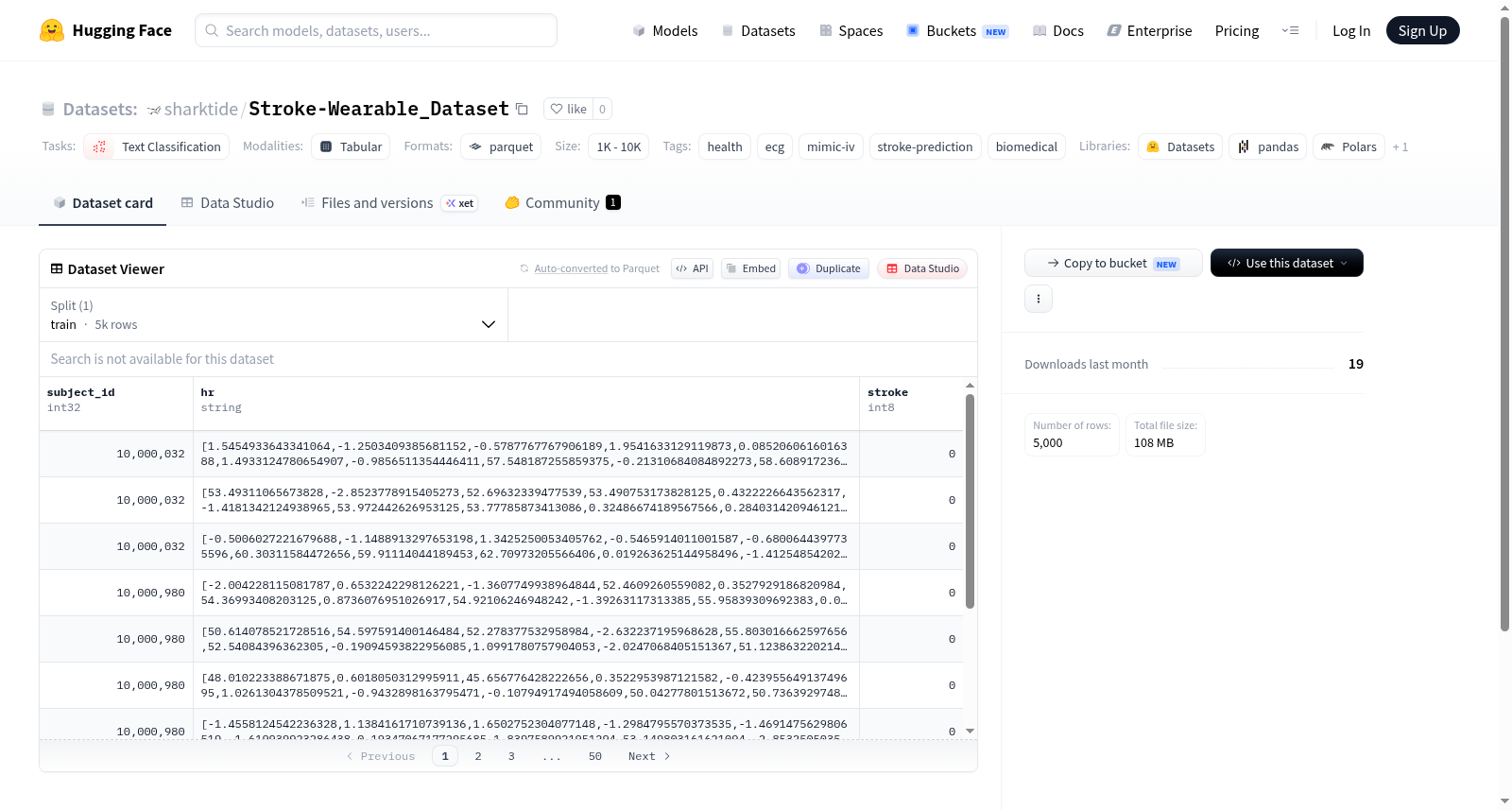Open the Polars library tag
1512x810 pixels.
pos(1349,146)
